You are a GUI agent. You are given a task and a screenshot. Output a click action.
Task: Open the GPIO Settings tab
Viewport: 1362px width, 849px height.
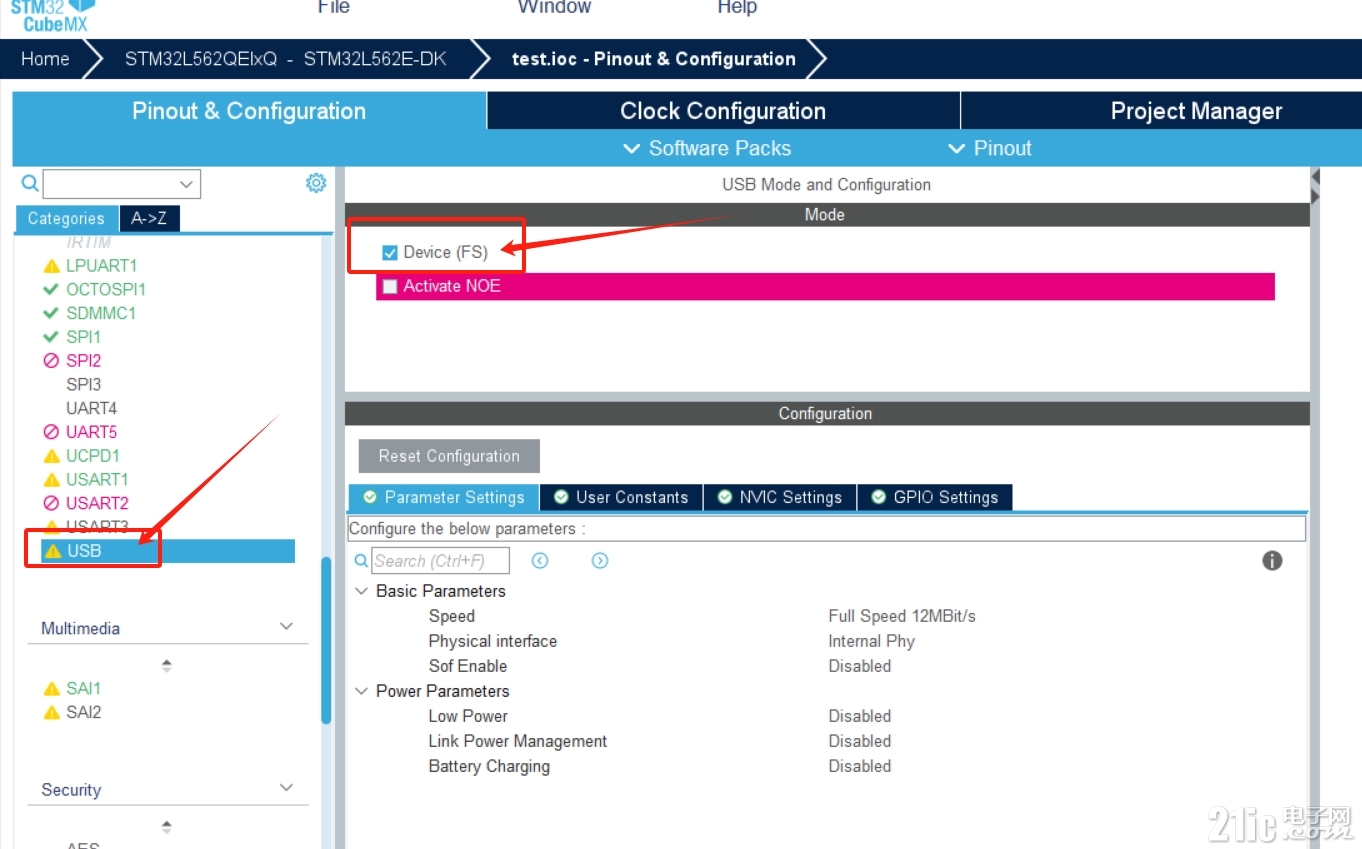[x=935, y=497]
